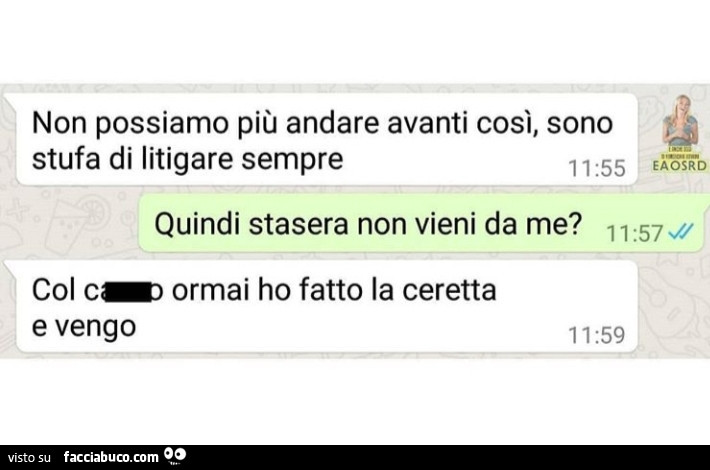The width and height of the screenshot is (710, 470).
Task: Click the words 'e vengo' in last message
Action: point(84,327)
